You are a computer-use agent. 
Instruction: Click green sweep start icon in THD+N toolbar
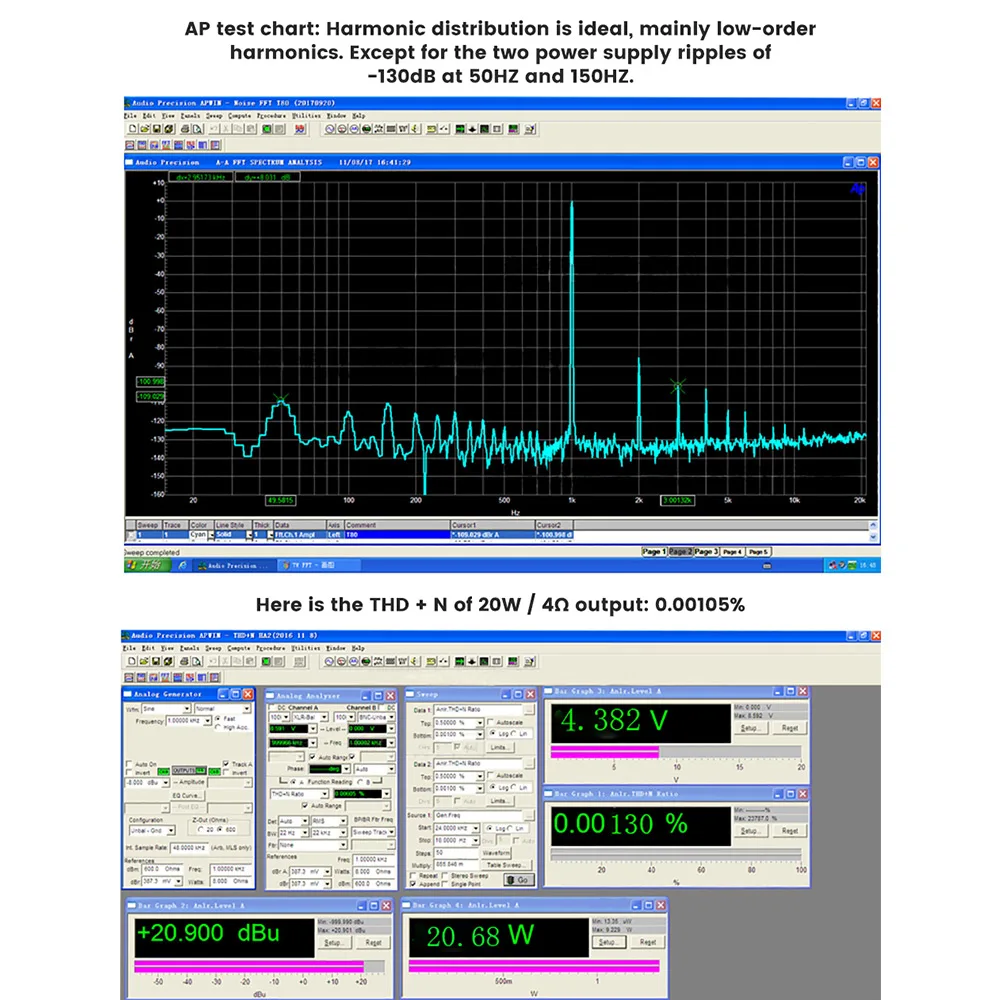click(267, 661)
